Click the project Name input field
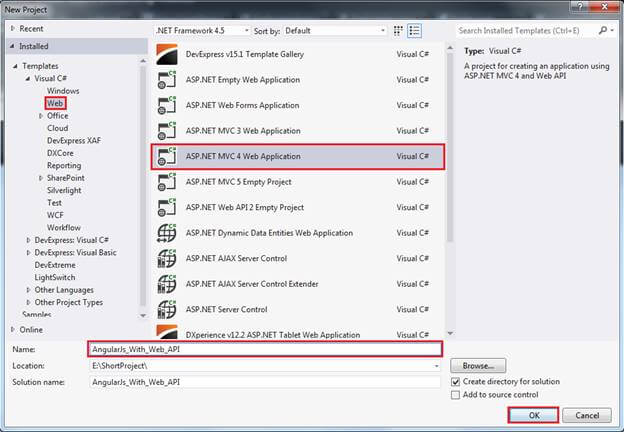The height and width of the screenshot is (432, 624). [265, 349]
